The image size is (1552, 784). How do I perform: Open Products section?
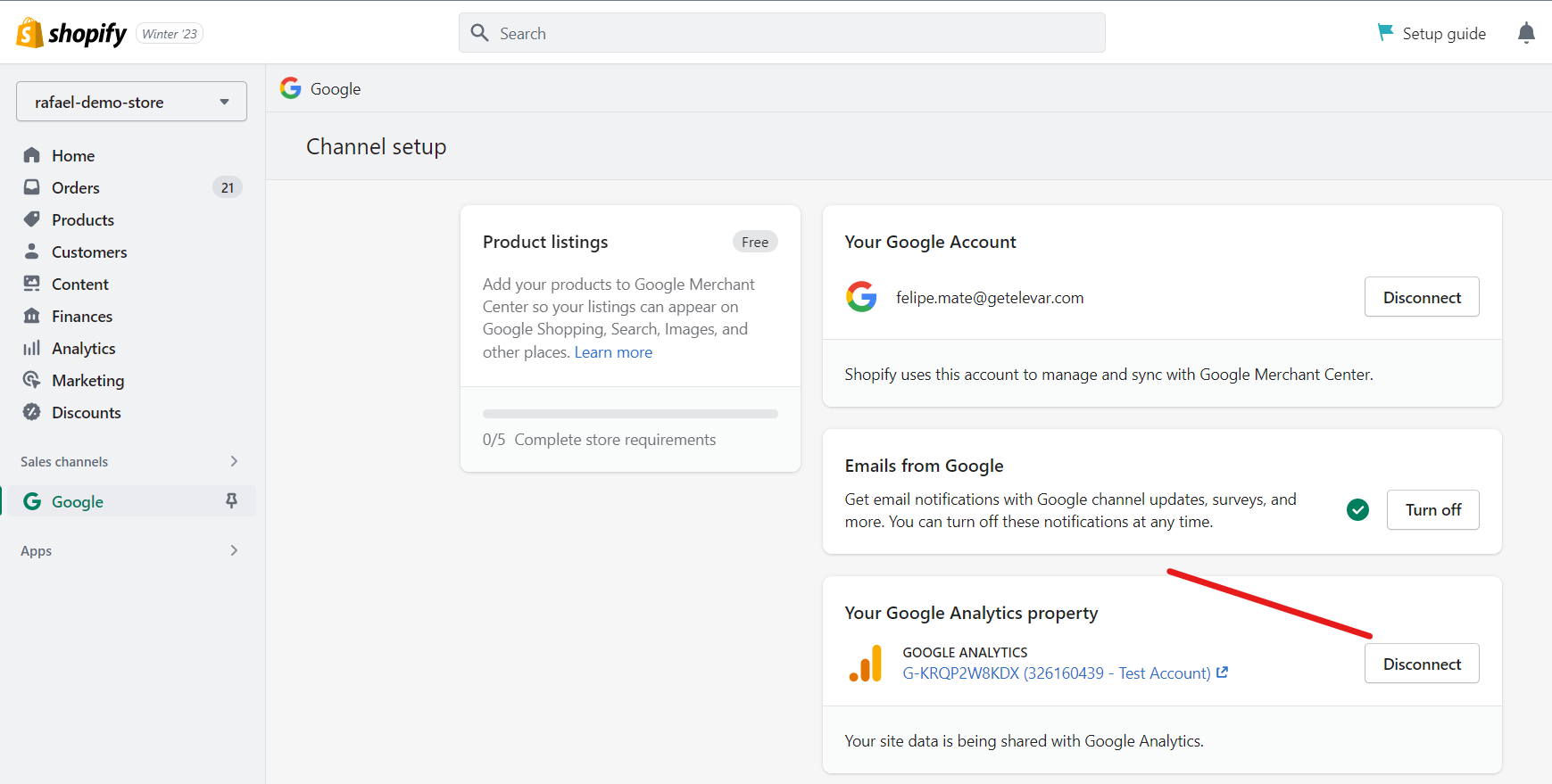[83, 219]
